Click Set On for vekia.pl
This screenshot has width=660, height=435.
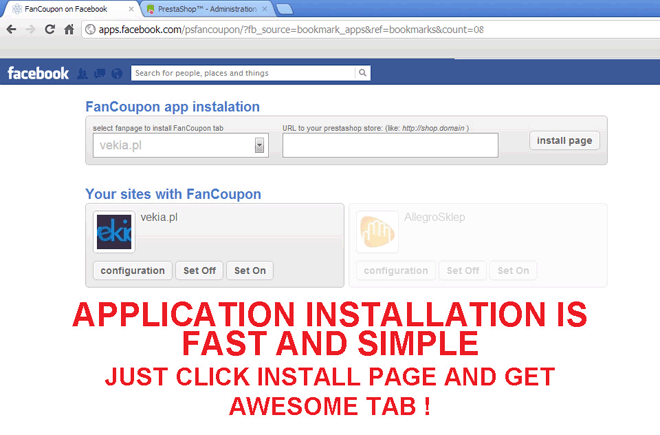pos(250,270)
